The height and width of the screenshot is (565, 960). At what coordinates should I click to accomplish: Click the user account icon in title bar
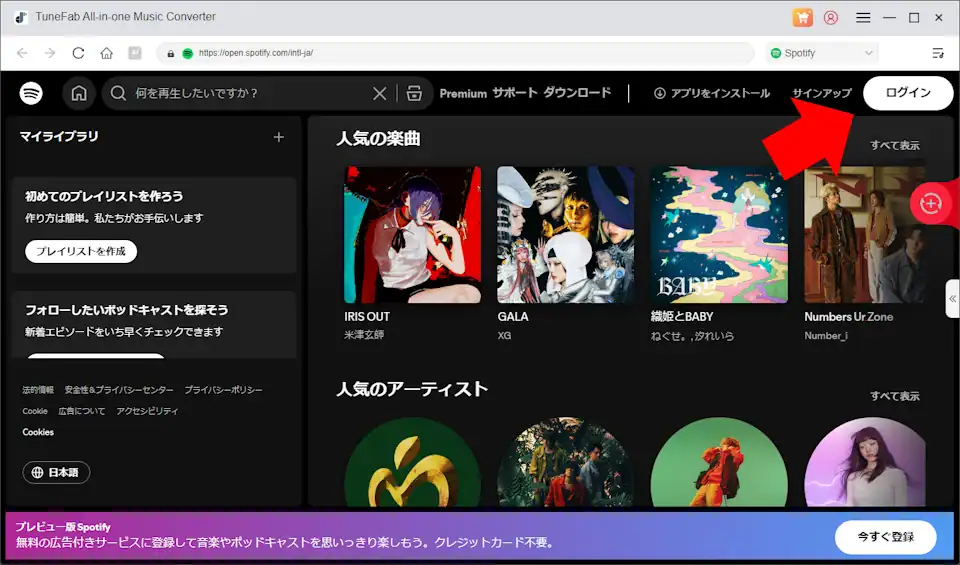click(x=831, y=17)
